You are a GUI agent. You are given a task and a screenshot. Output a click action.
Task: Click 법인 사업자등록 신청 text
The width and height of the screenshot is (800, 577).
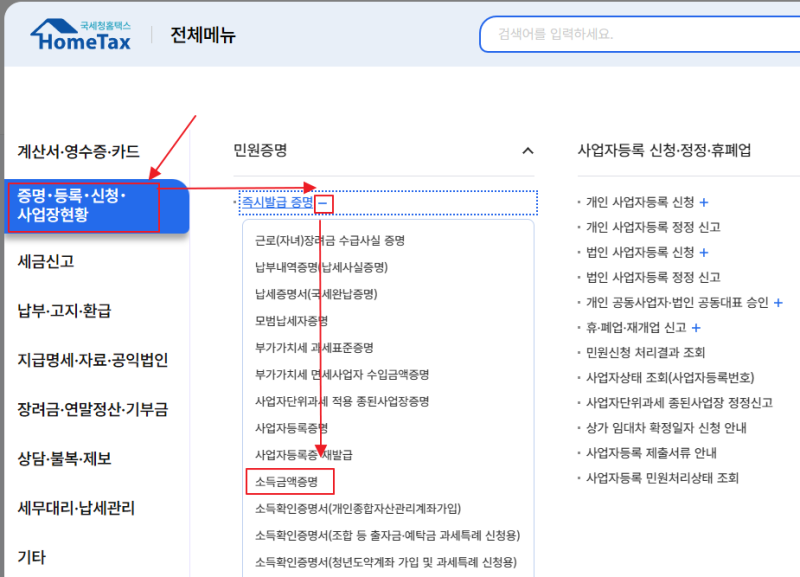640,253
